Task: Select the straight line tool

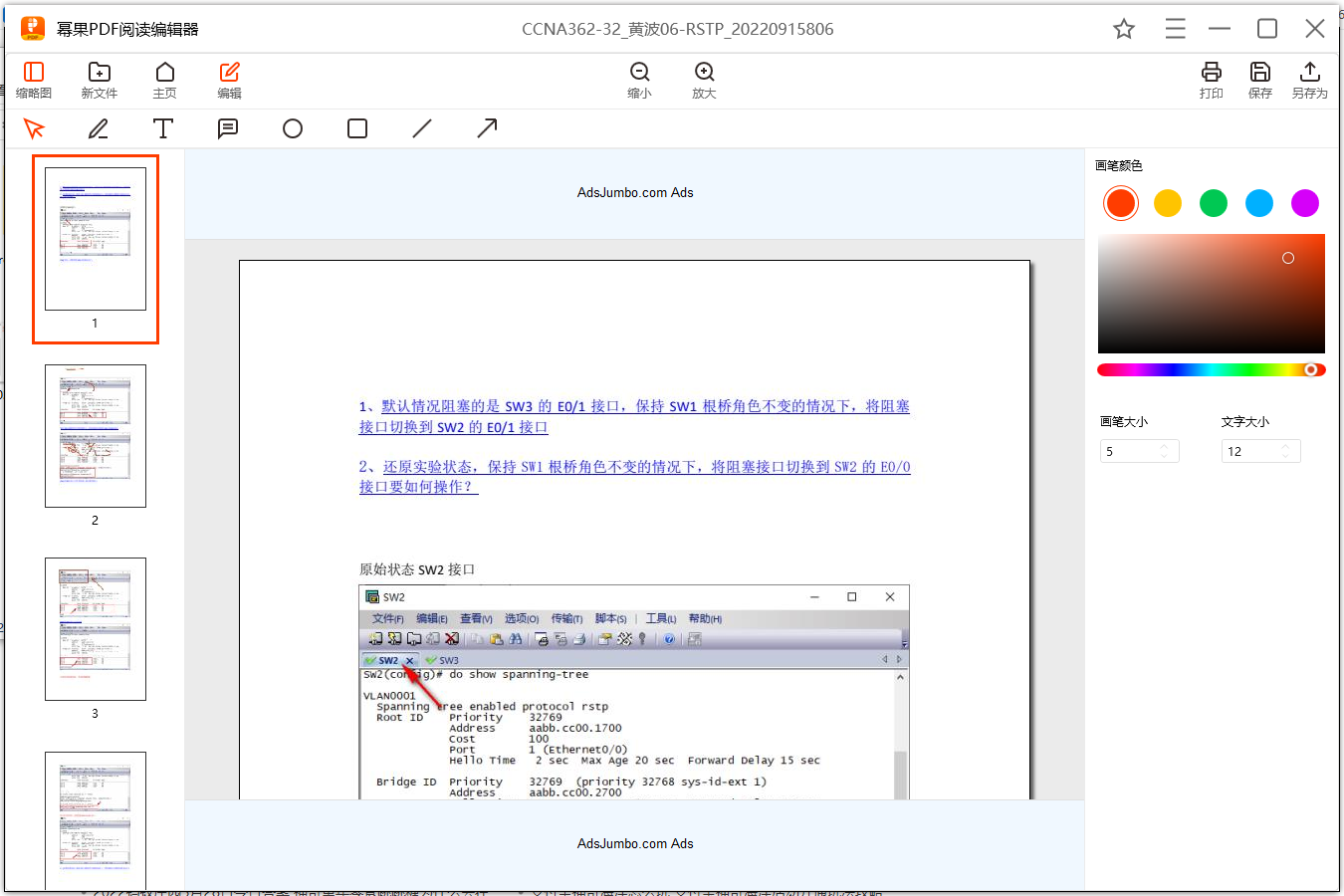Action: [422, 128]
